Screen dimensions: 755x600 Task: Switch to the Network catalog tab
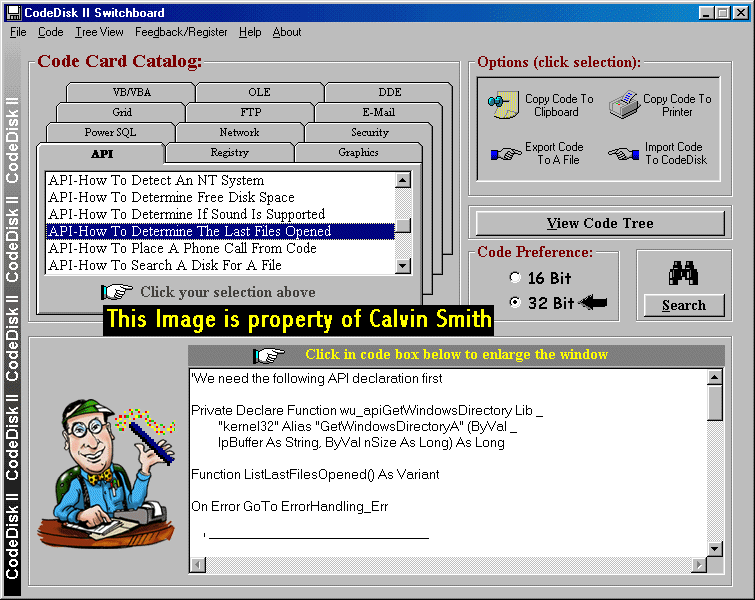239,132
